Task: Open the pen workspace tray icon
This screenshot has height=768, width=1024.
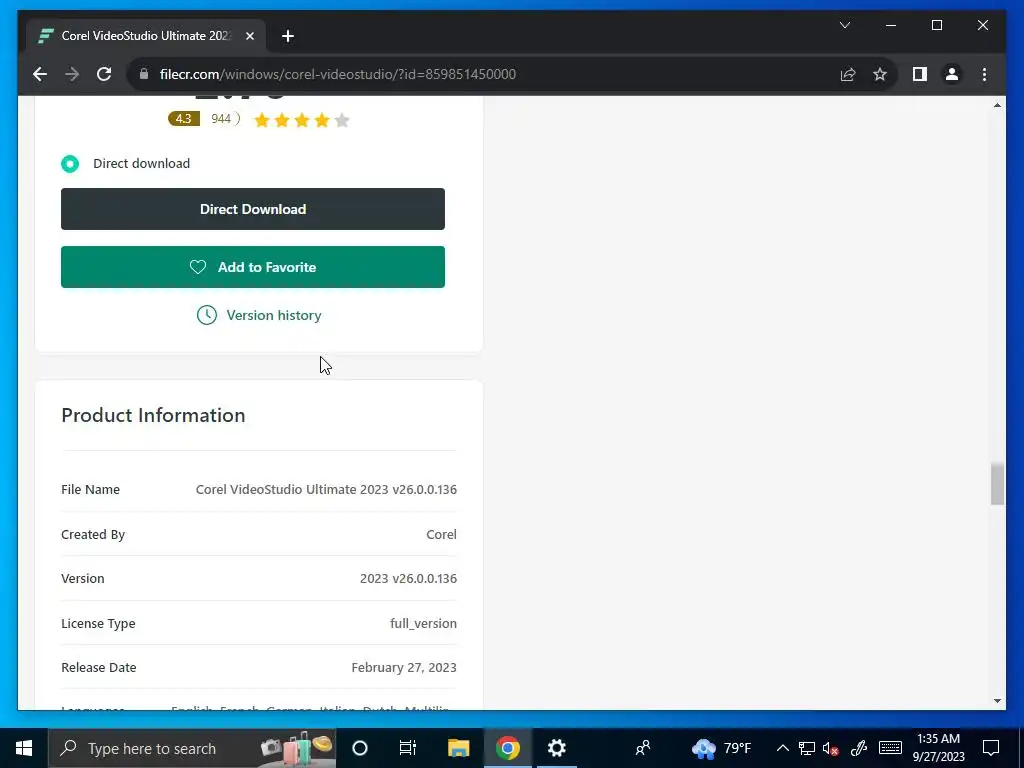Action: (859, 748)
